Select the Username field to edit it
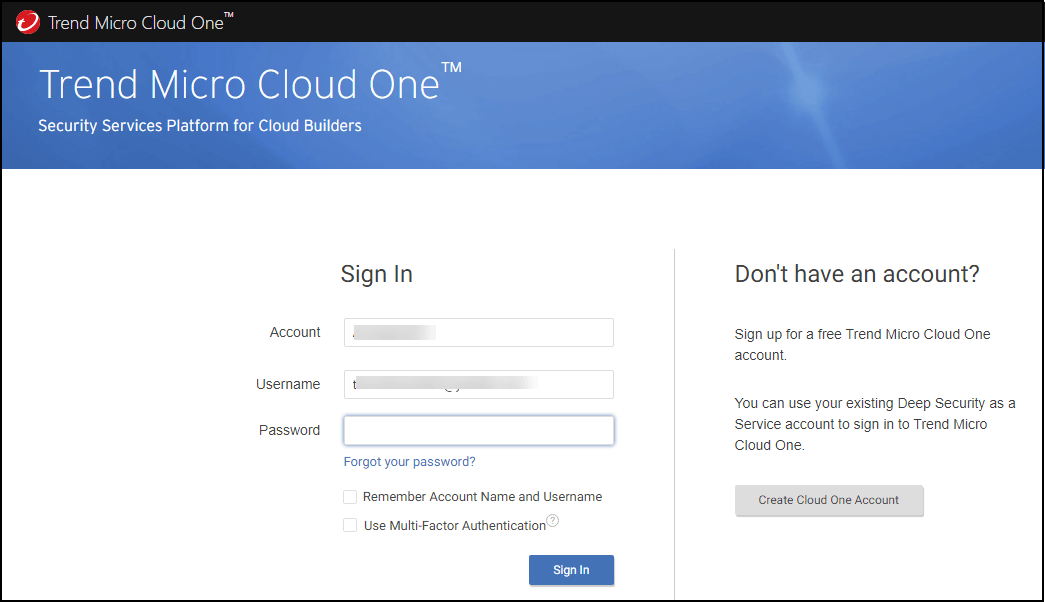 pos(478,384)
